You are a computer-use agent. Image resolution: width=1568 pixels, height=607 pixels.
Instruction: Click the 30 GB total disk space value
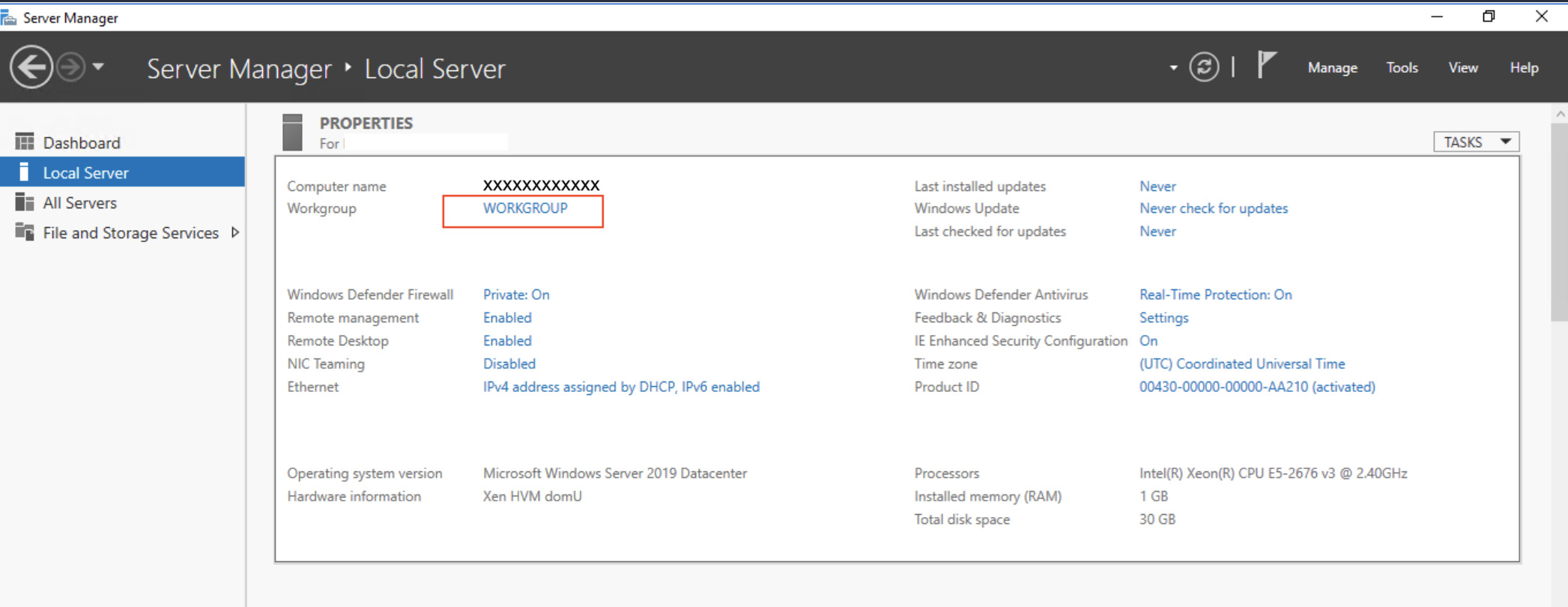tap(1157, 519)
